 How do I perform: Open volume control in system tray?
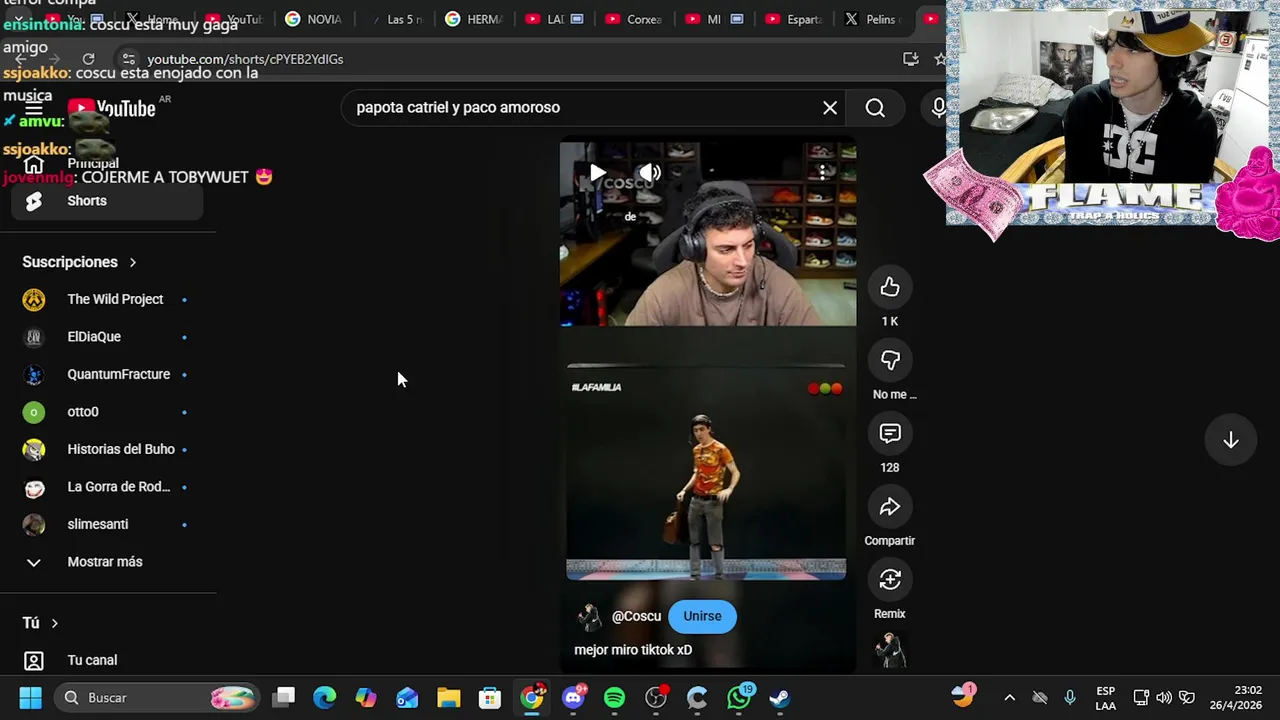pyautogui.click(x=1164, y=698)
